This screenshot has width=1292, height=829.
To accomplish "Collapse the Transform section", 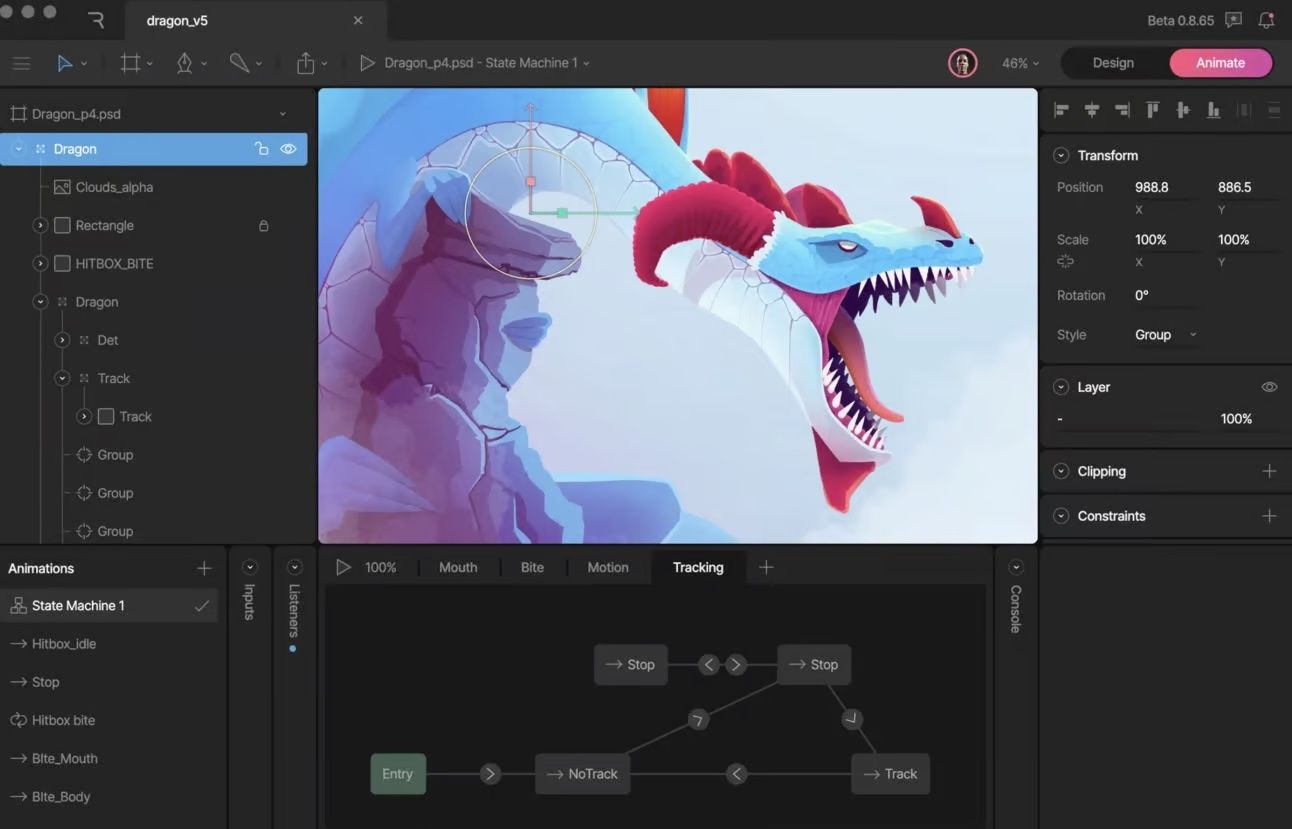I will pos(1061,156).
